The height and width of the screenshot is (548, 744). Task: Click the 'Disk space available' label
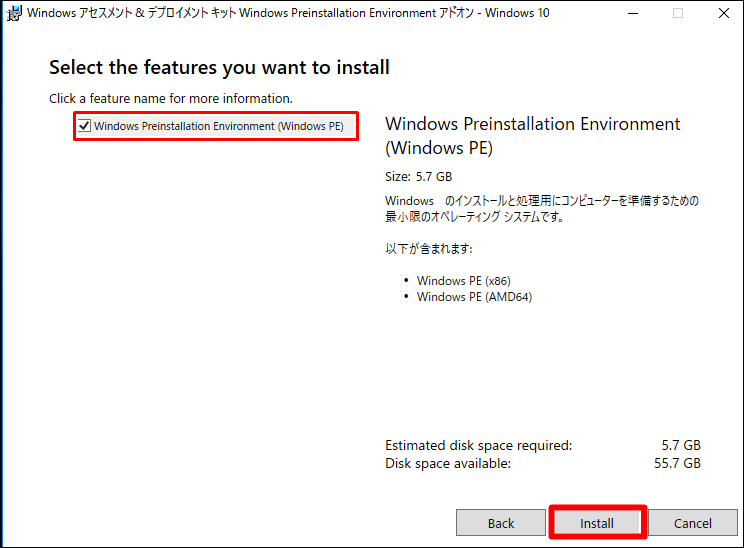448,464
